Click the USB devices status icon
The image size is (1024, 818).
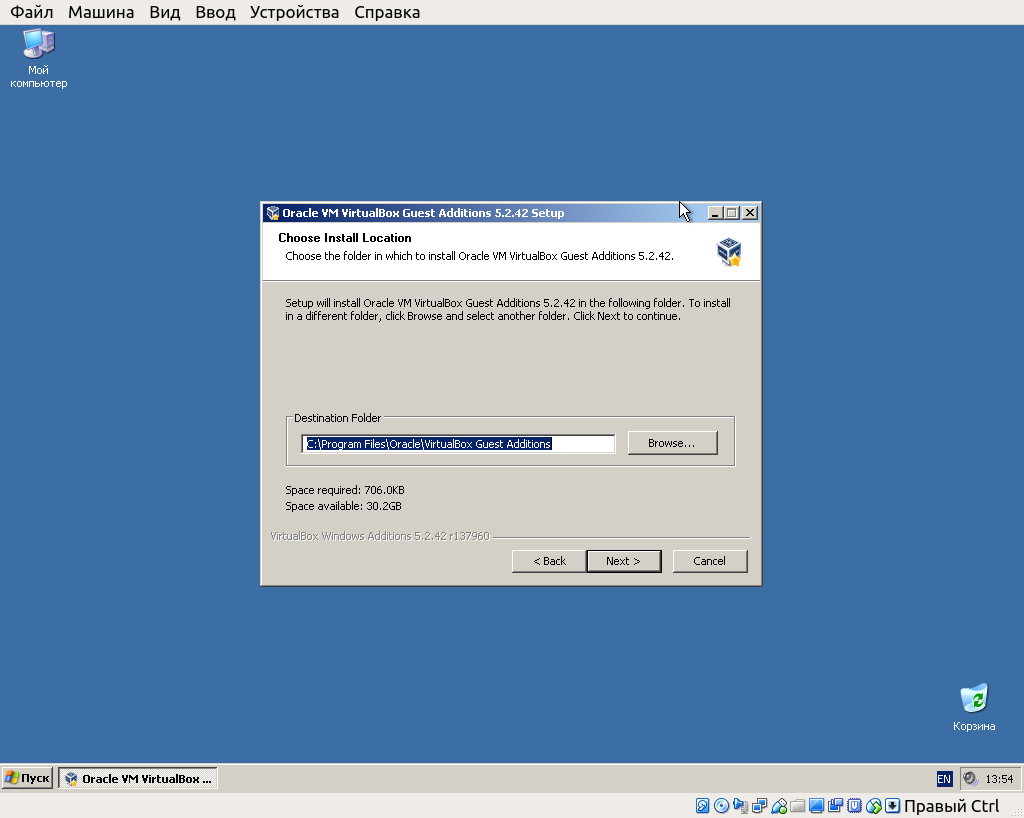pyautogui.click(x=779, y=806)
